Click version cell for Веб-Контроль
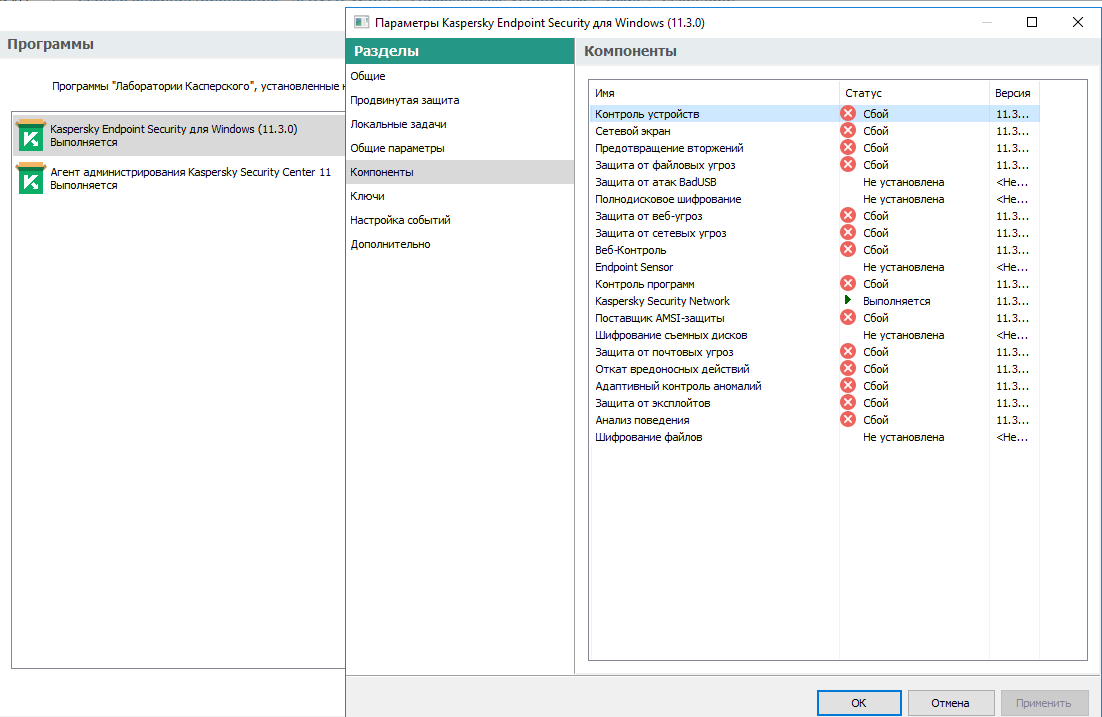This screenshot has width=1102, height=717. pos(1012,250)
